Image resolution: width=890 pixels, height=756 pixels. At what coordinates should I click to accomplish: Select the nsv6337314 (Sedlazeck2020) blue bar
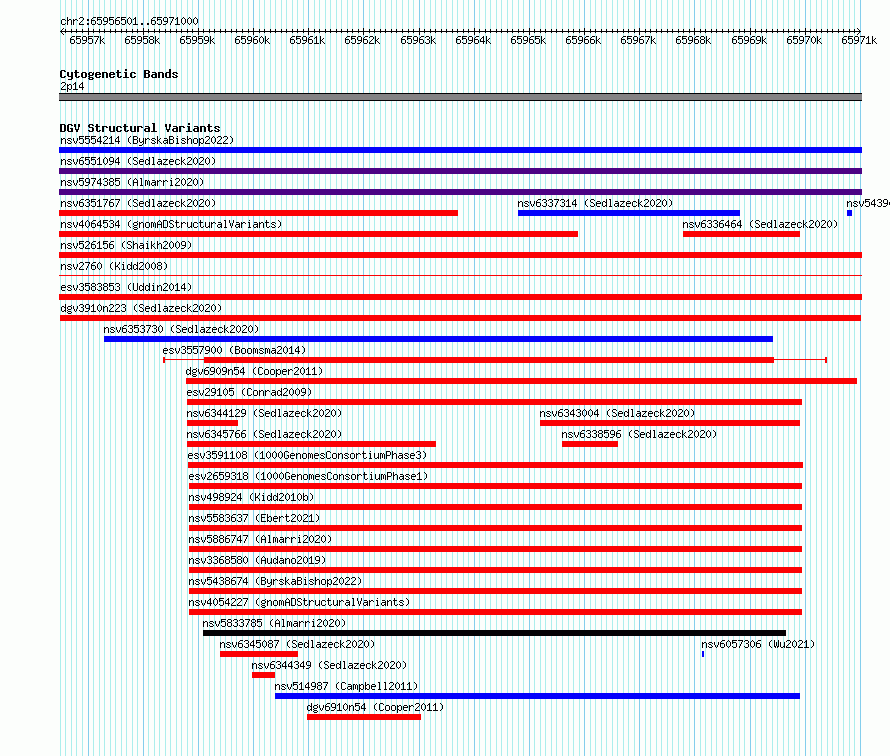coord(629,213)
